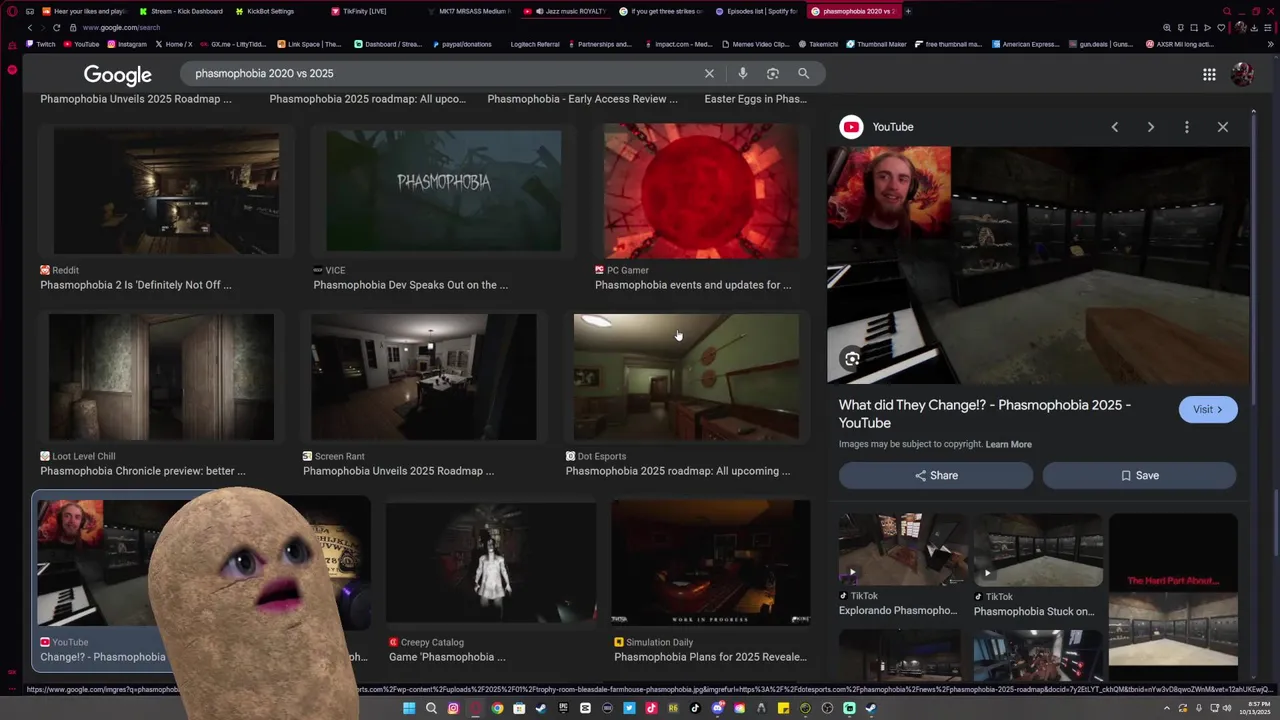Viewport: 1280px width, 720px height.
Task: Click 'Phasmophobia events and updates for' caption
Action: click(693, 285)
